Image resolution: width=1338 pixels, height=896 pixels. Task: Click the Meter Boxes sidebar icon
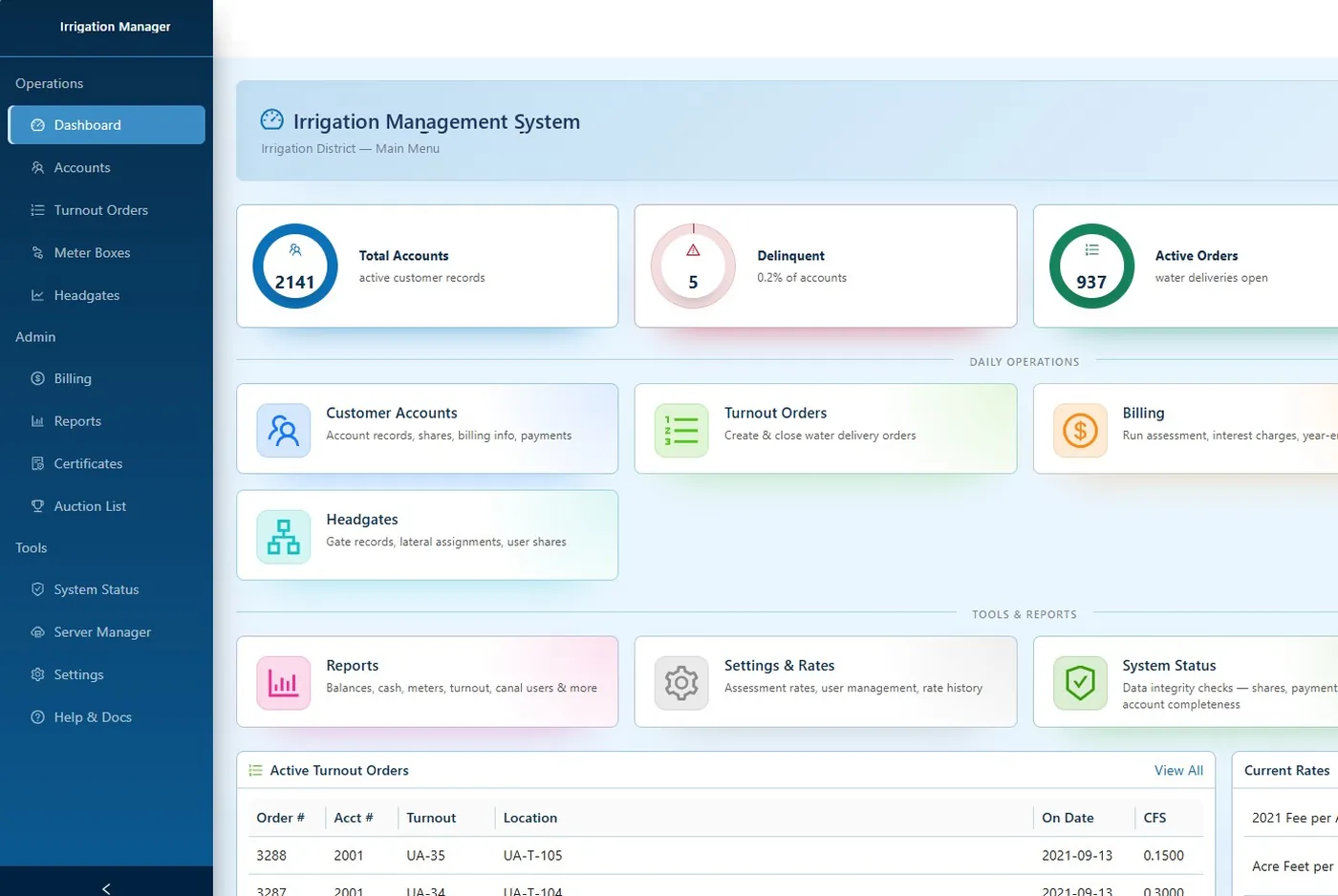coord(38,253)
